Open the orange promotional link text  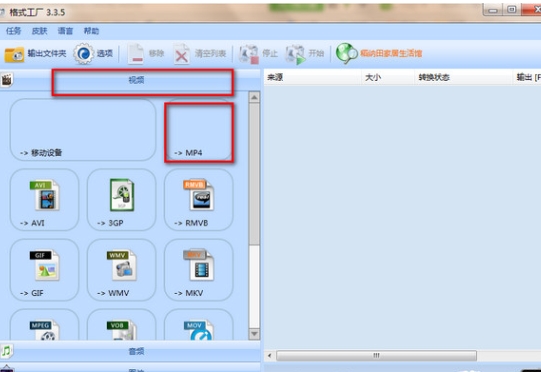coord(391,53)
